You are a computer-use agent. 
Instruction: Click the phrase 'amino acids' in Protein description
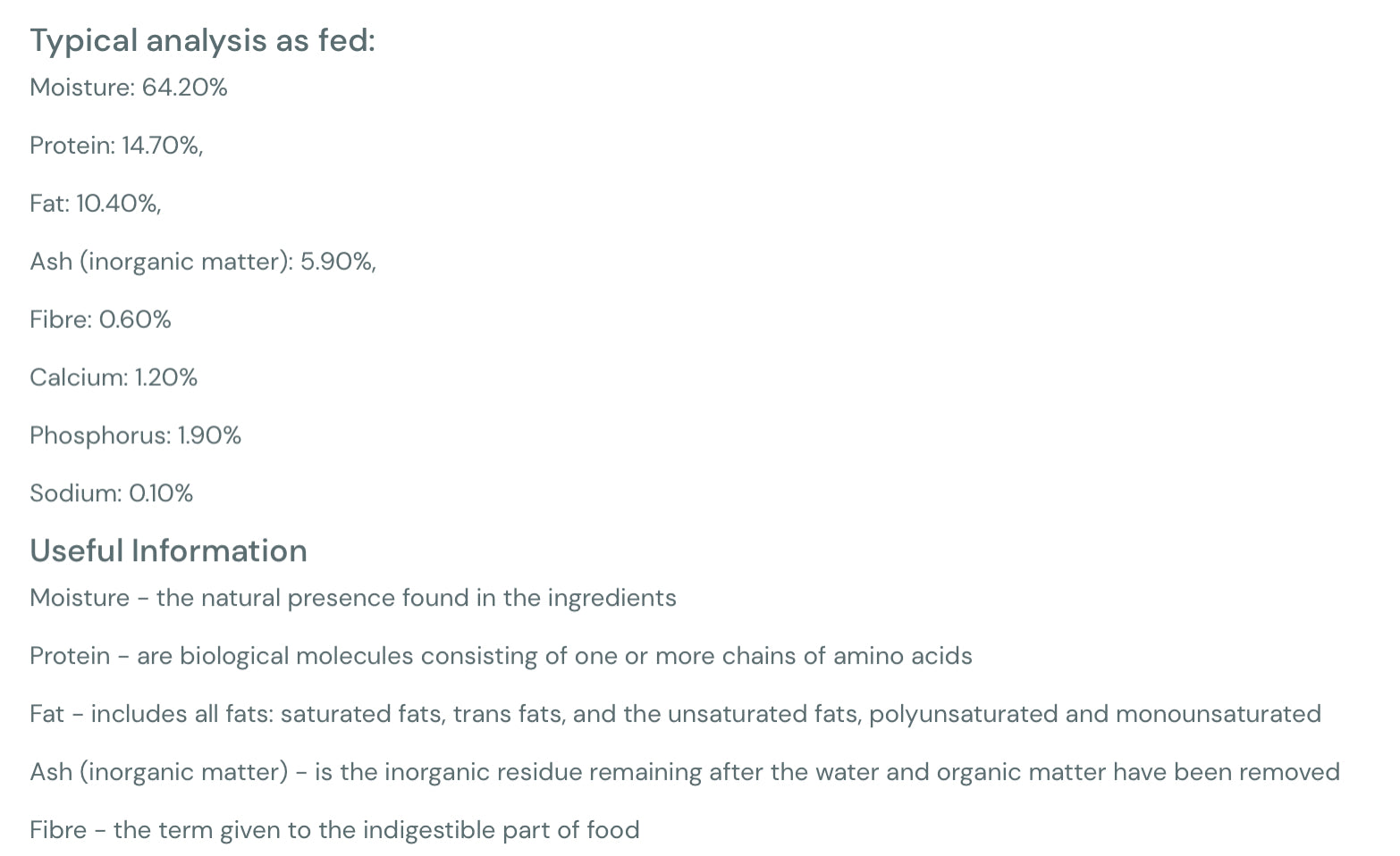point(903,656)
